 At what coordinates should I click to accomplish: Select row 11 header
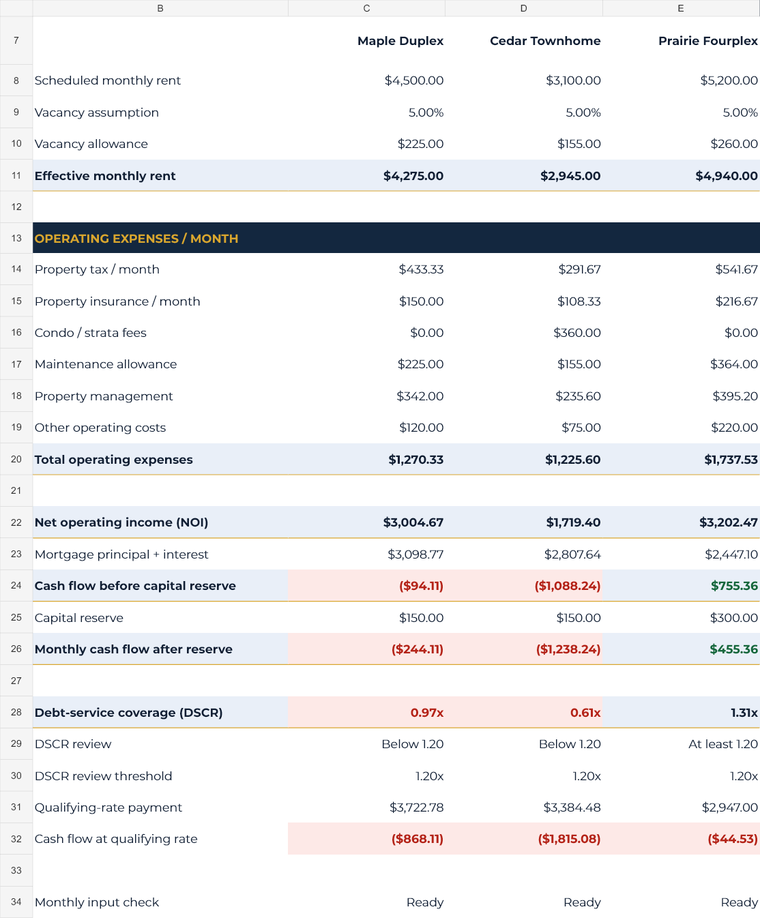pos(16,176)
